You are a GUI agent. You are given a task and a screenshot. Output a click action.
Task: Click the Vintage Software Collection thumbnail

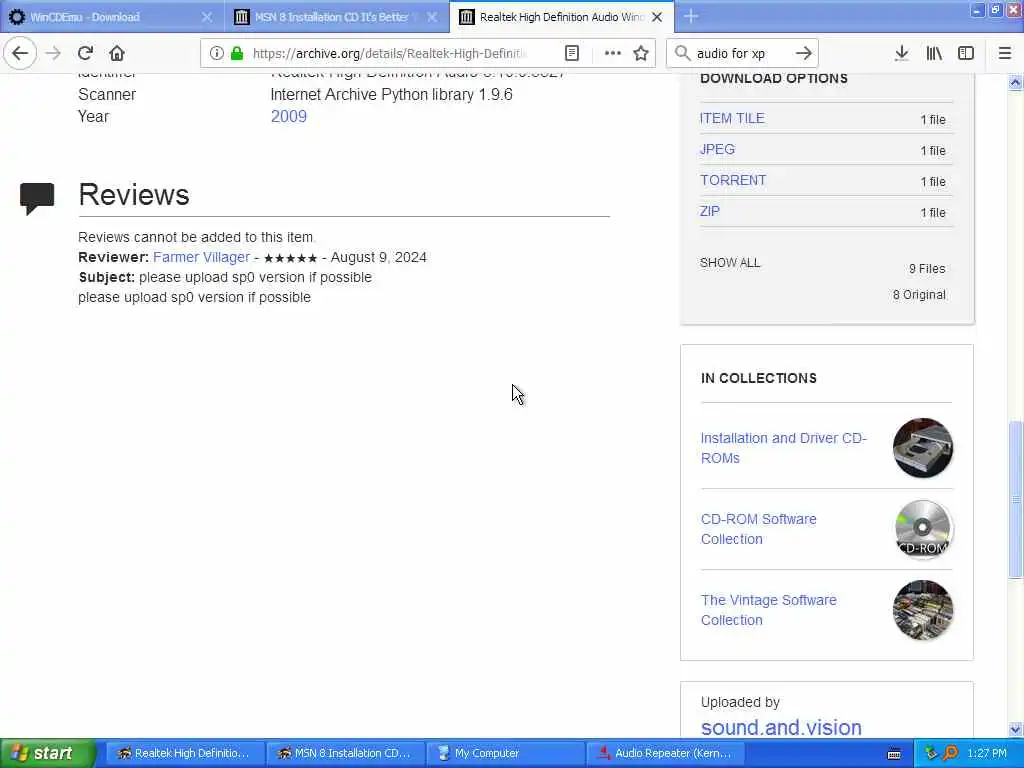[923, 610]
